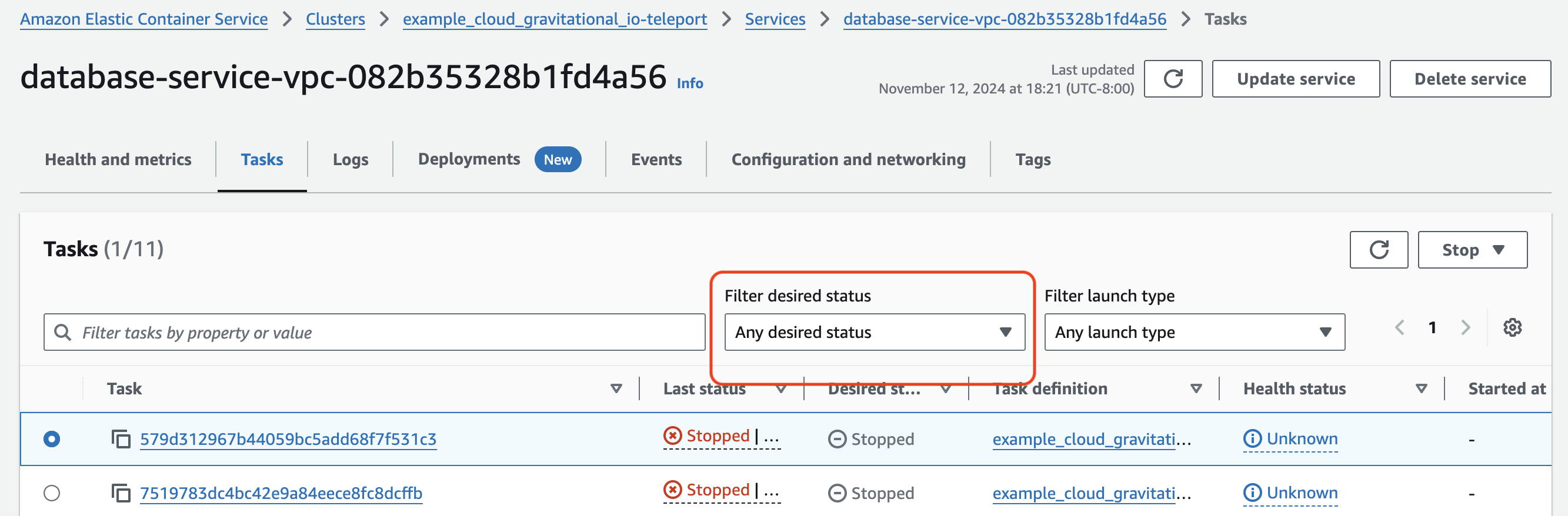Go to next page of tasks

pos(1466,327)
